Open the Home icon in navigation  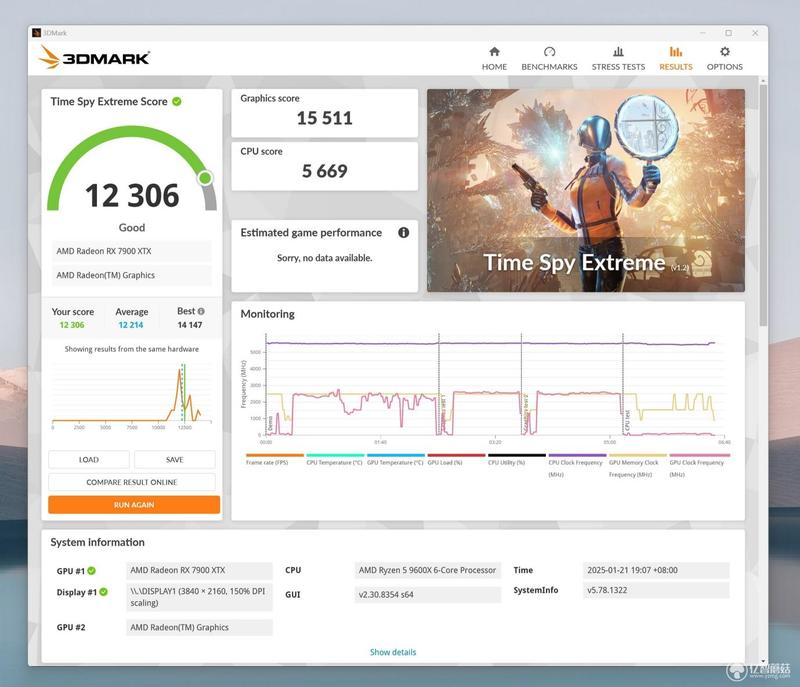[x=494, y=52]
